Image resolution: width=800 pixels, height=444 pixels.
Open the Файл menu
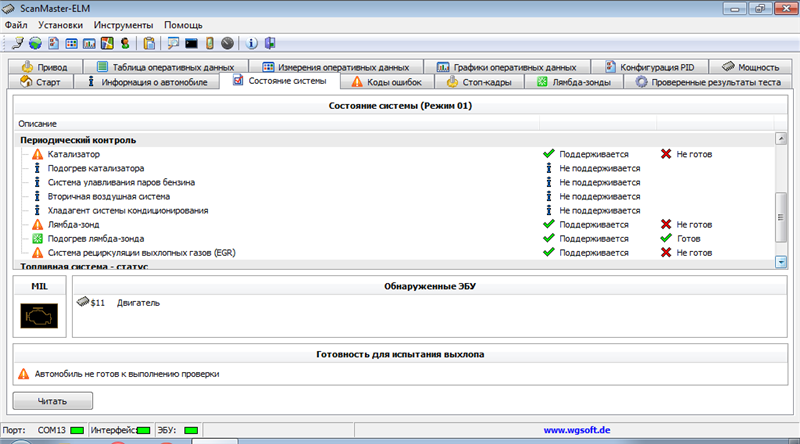pos(16,24)
